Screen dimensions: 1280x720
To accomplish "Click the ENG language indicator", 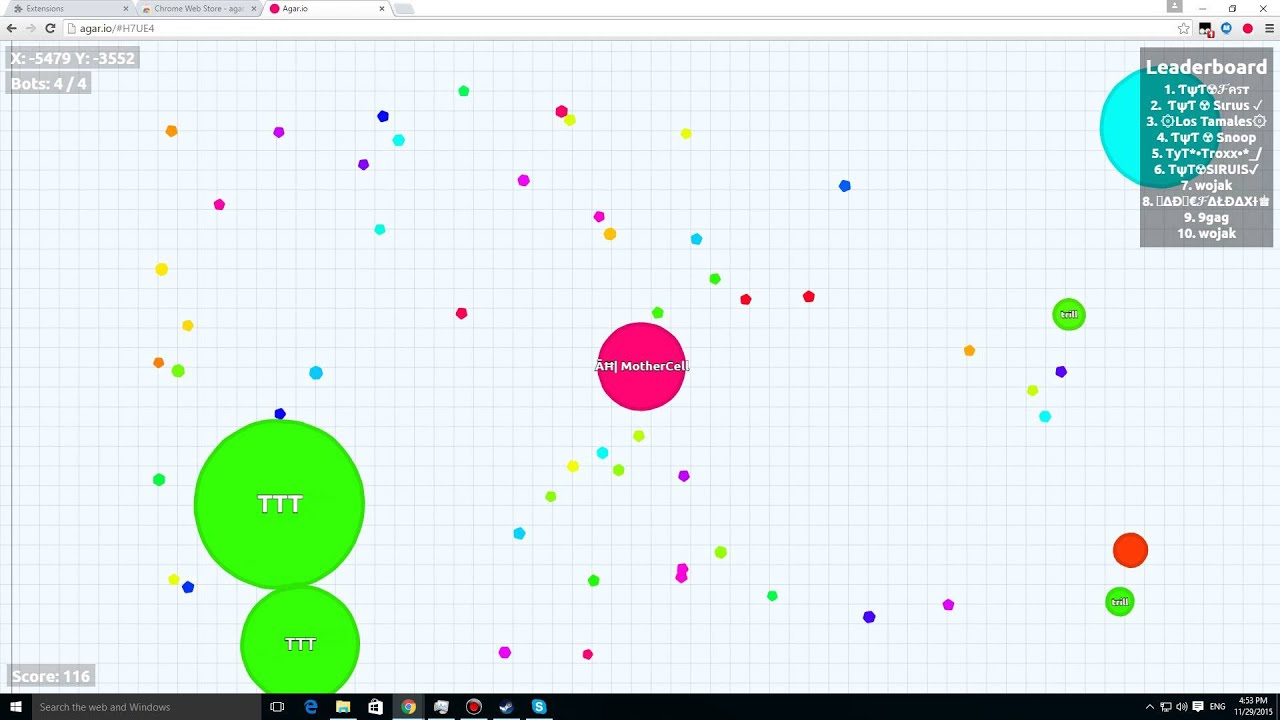I will [1217, 707].
